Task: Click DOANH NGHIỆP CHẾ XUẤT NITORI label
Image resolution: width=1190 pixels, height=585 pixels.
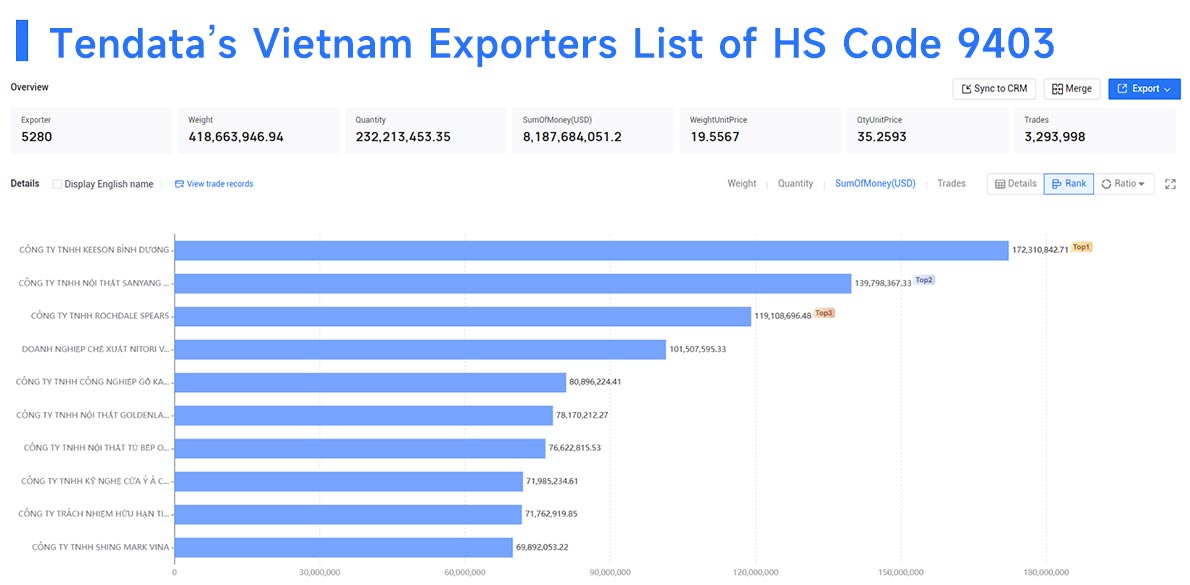Action: pos(96,349)
